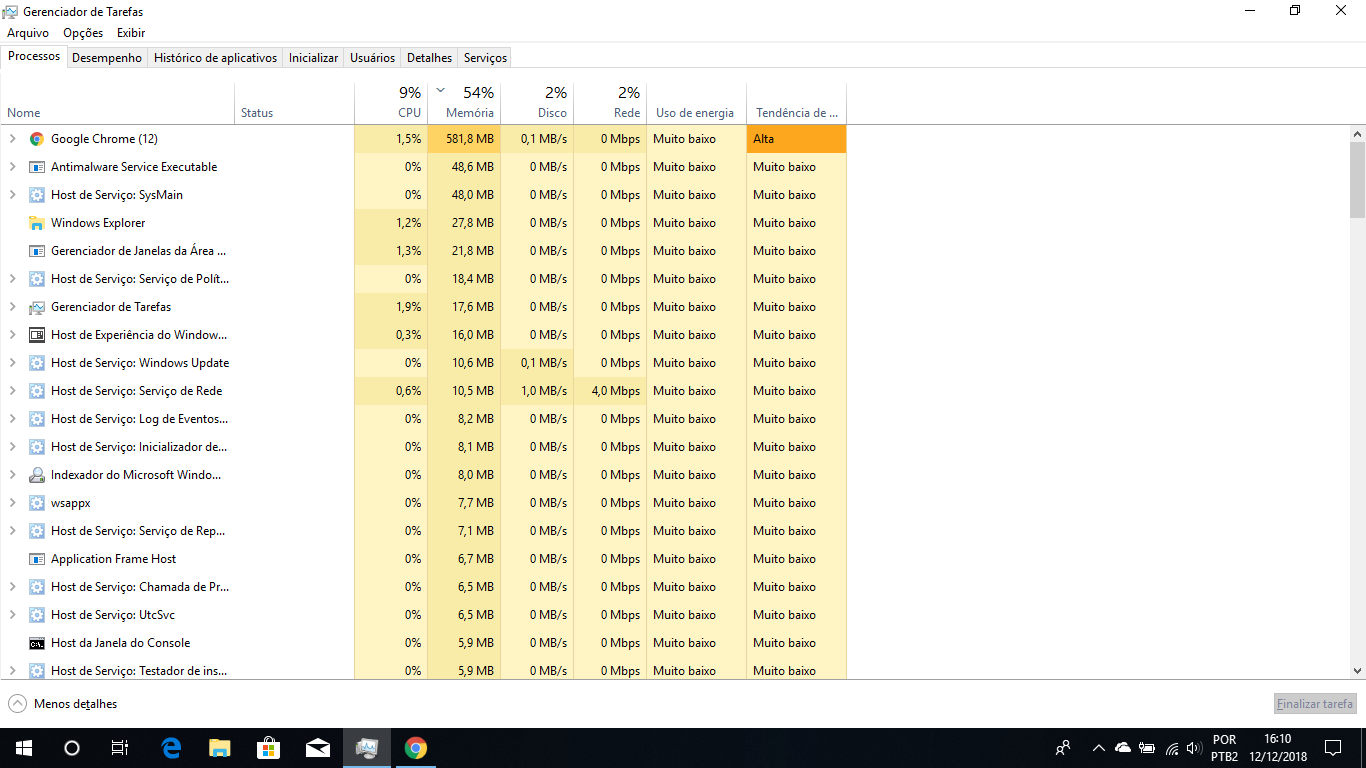Expand the Indexador do Microsoft Windows row
The width and height of the screenshot is (1366, 768).
point(12,475)
